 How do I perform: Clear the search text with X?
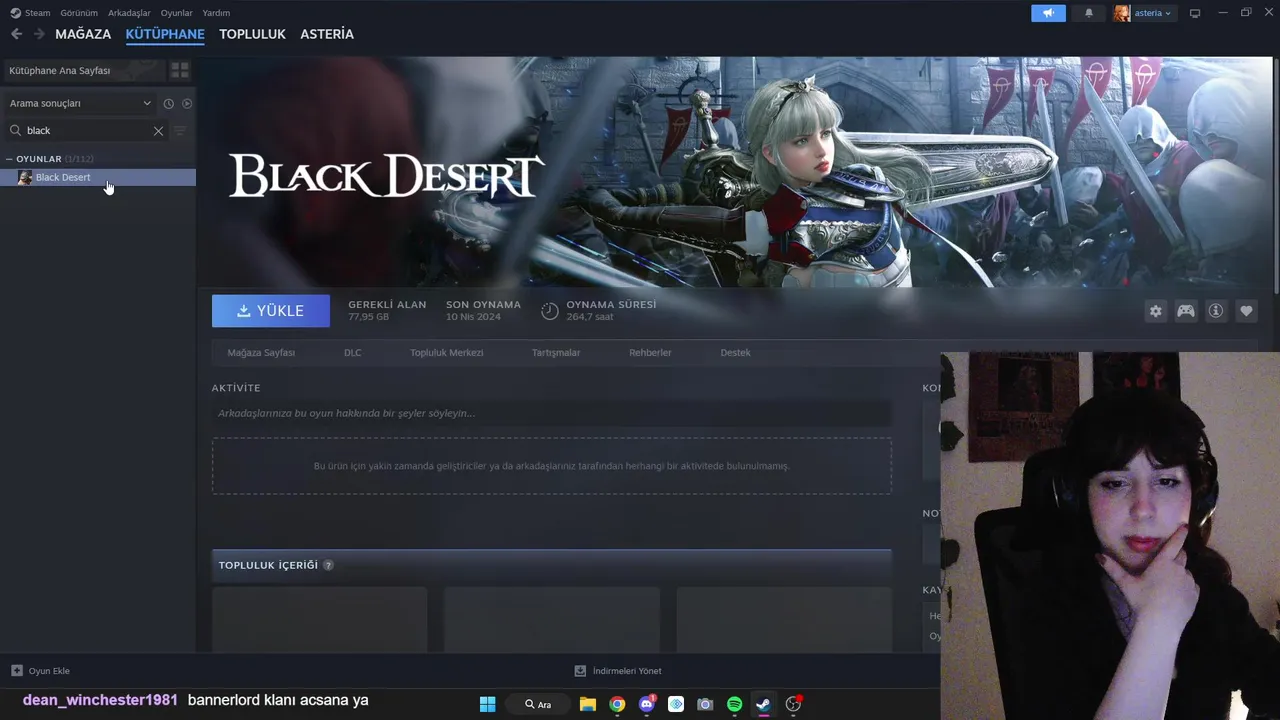point(158,130)
